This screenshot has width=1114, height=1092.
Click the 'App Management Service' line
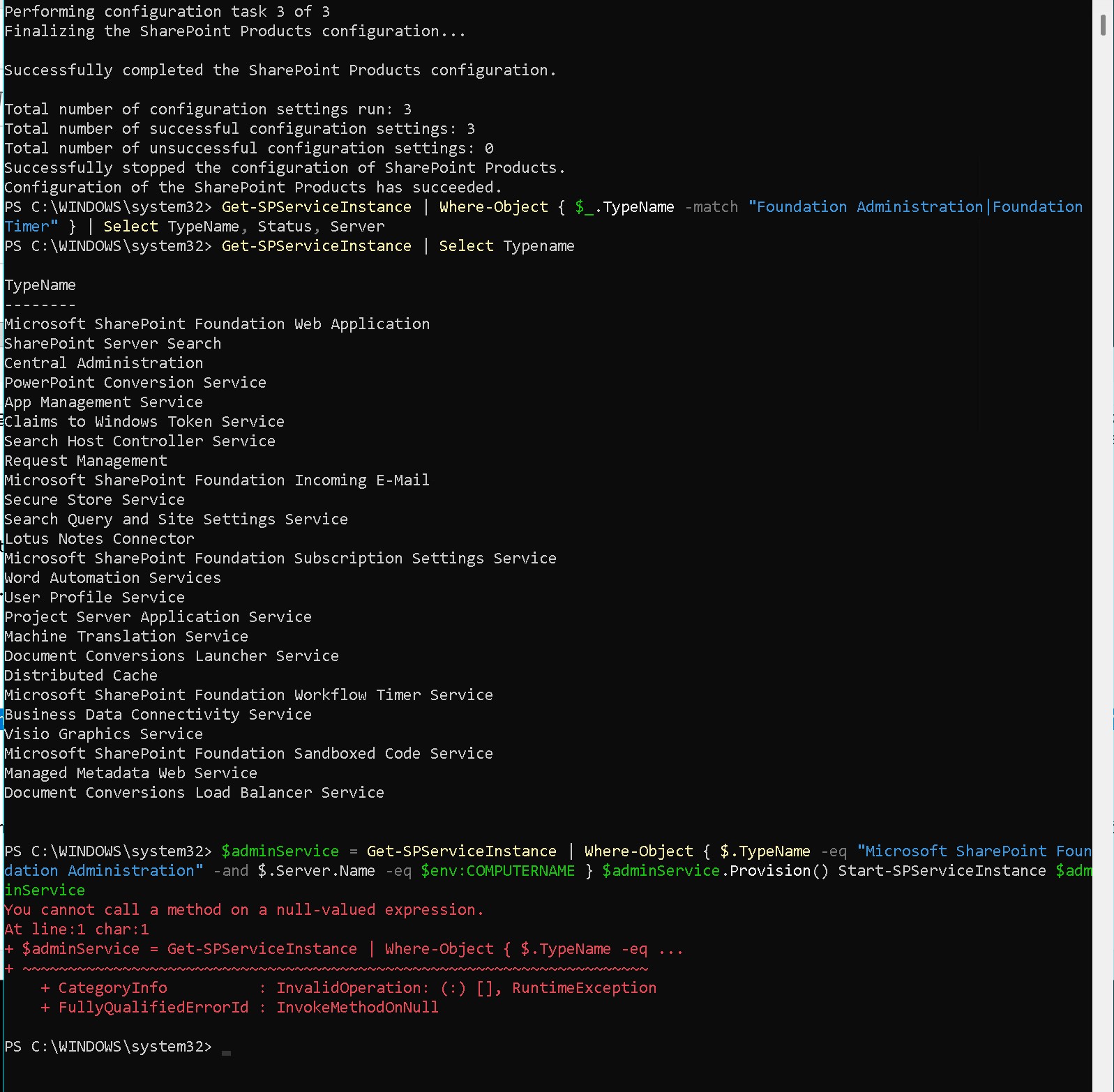[x=104, y=402]
